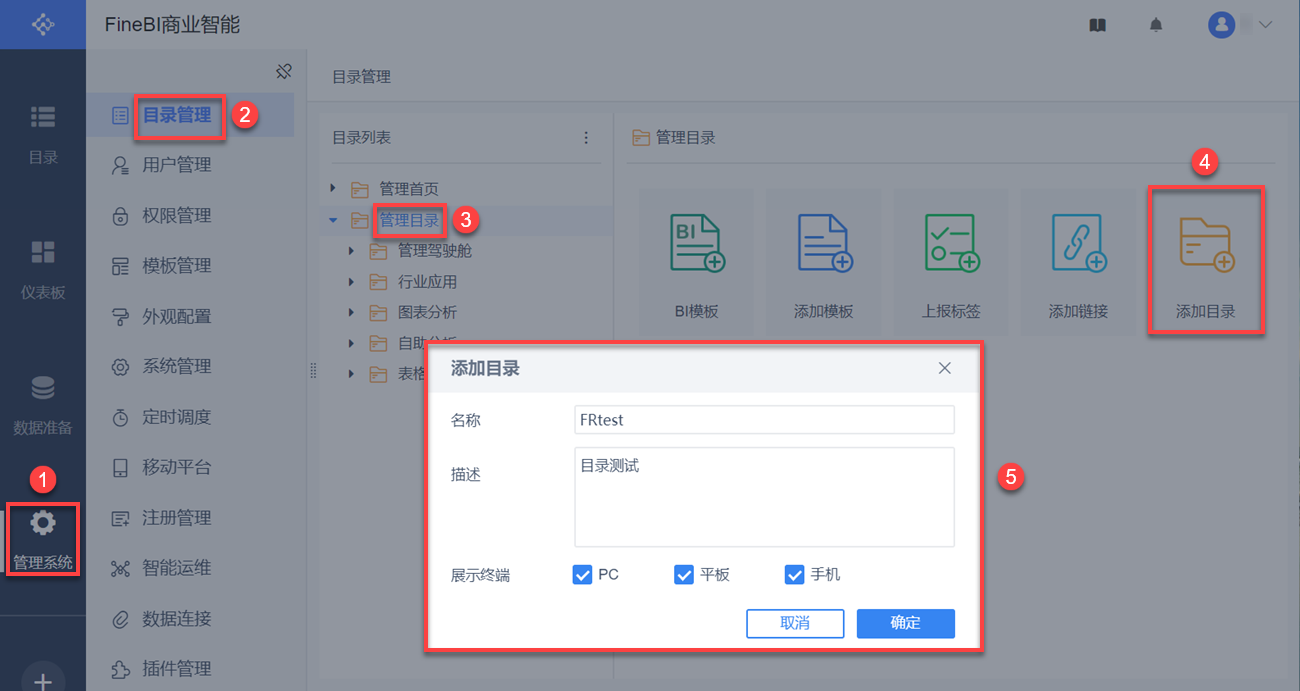Click the 添加链接 icon
This screenshot has height=691, width=1300.
[1078, 244]
